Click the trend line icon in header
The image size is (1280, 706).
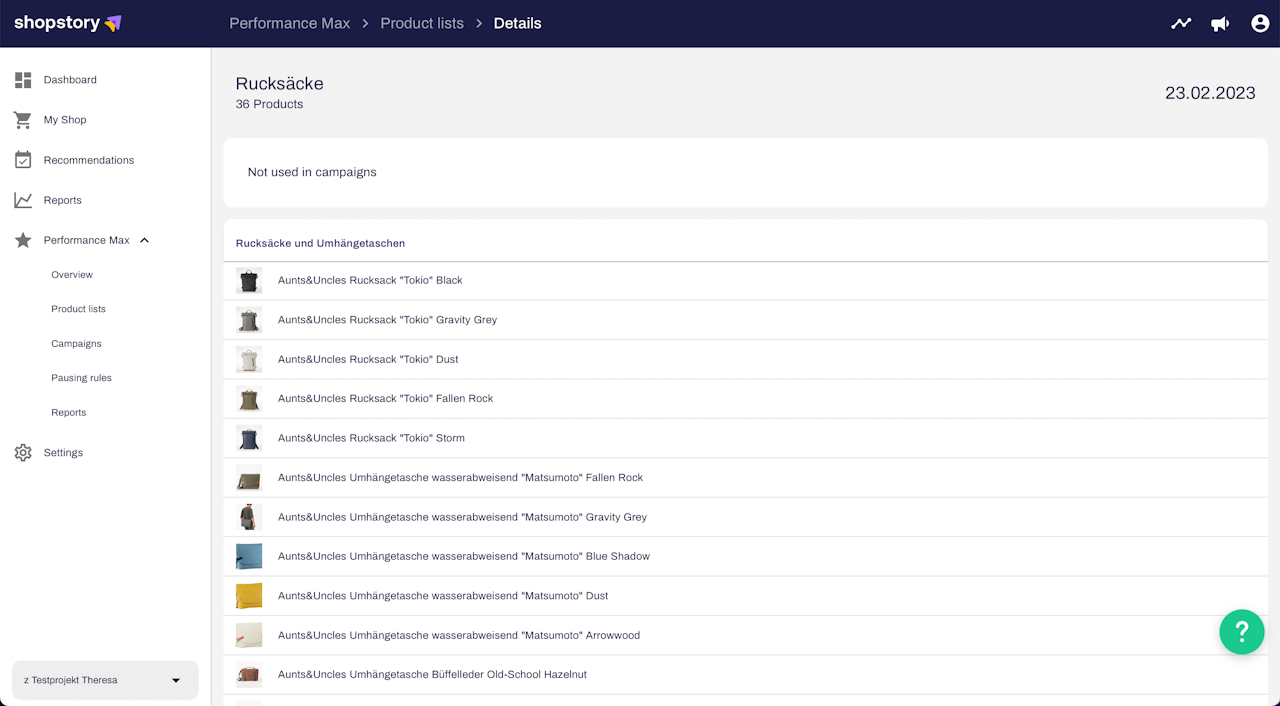pyautogui.click(x=1181, y=23)
